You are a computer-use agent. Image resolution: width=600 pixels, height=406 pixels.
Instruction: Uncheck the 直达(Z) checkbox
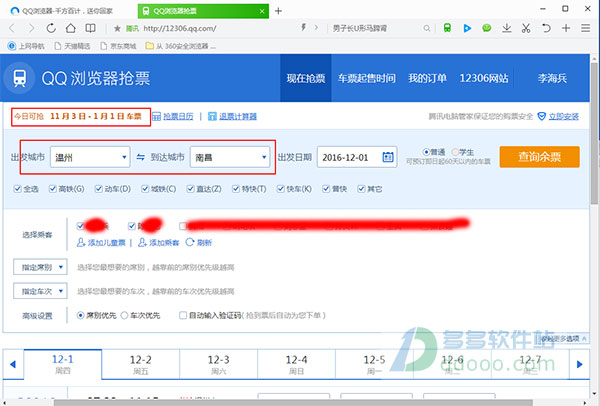coord(191,189)
